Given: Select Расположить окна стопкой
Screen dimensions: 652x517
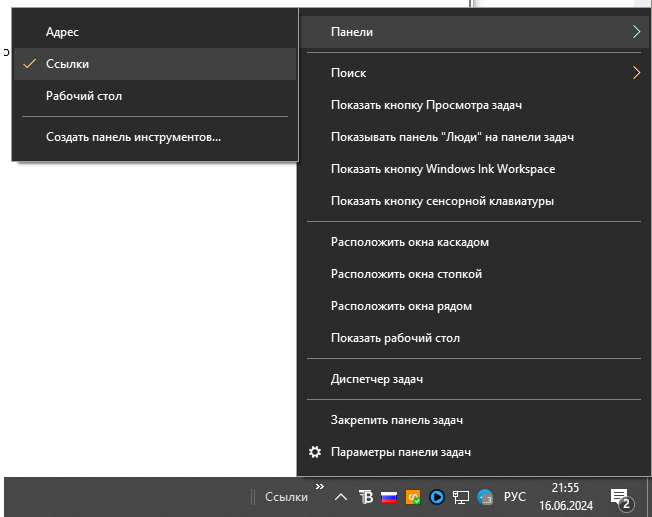Looking at the screenshot, I should pos(474,274).
